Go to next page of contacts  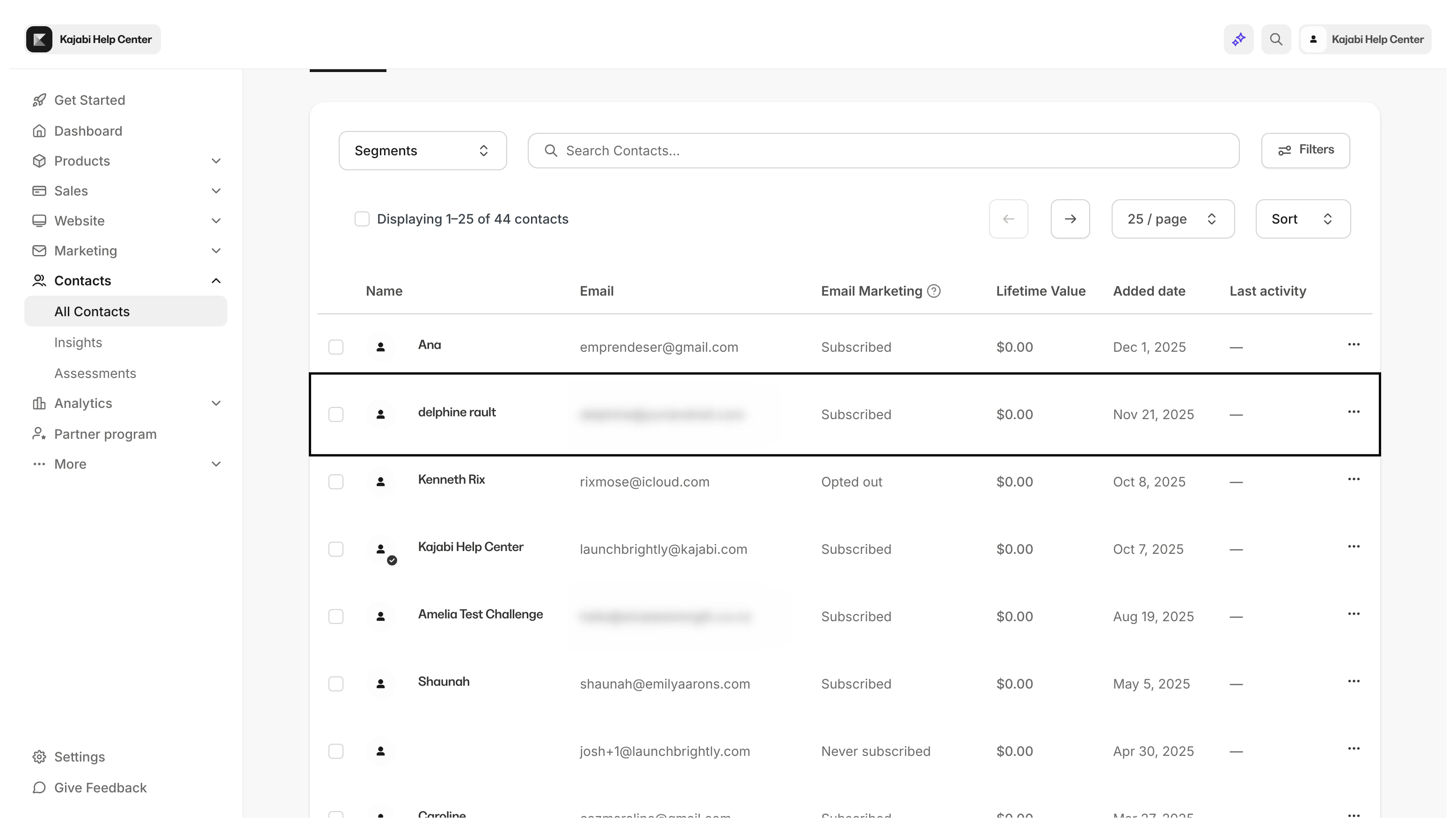point(1070,219)
